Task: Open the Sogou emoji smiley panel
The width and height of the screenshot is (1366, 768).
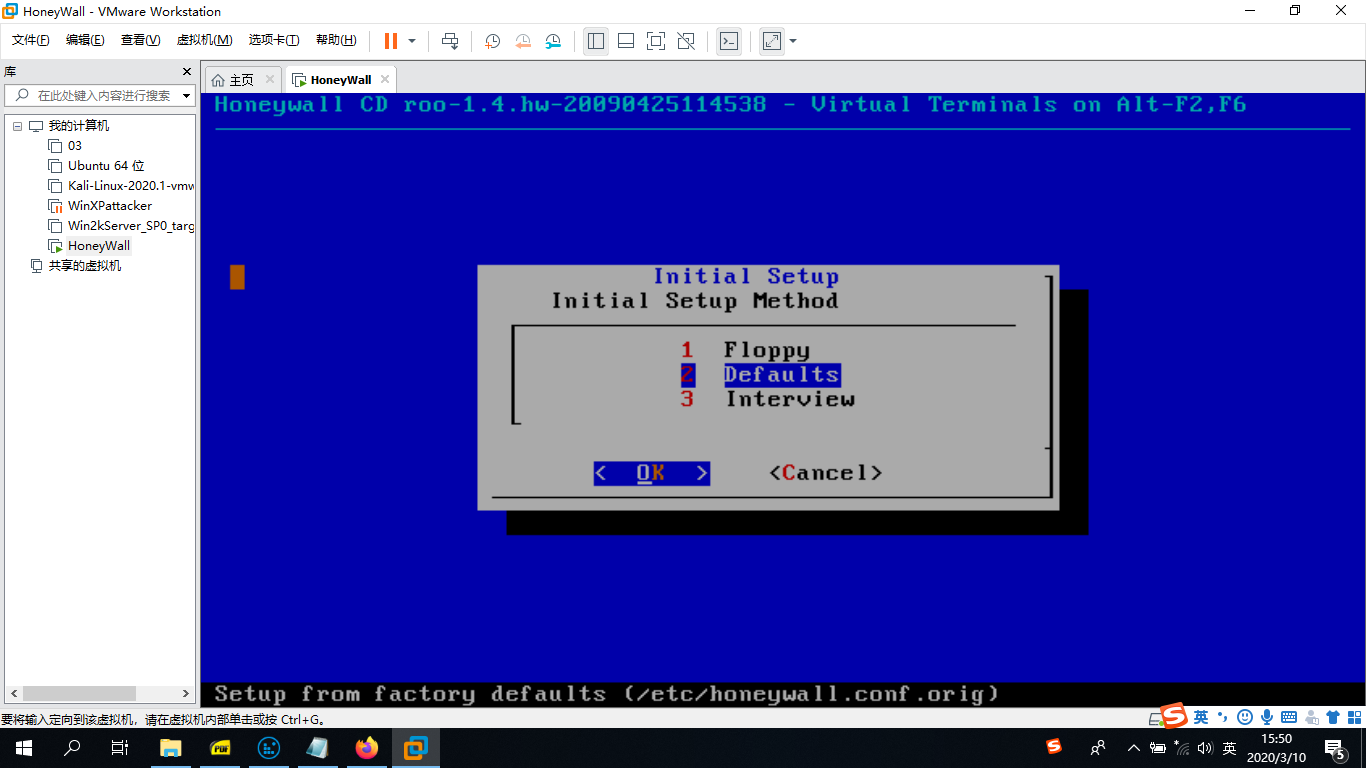Action: click(1245, 717)
